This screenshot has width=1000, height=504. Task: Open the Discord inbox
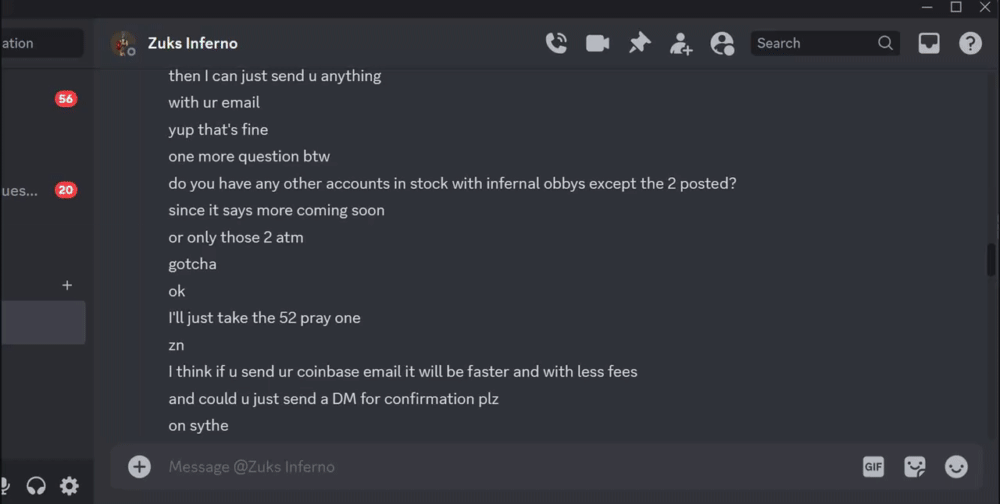tap(929, 43)
